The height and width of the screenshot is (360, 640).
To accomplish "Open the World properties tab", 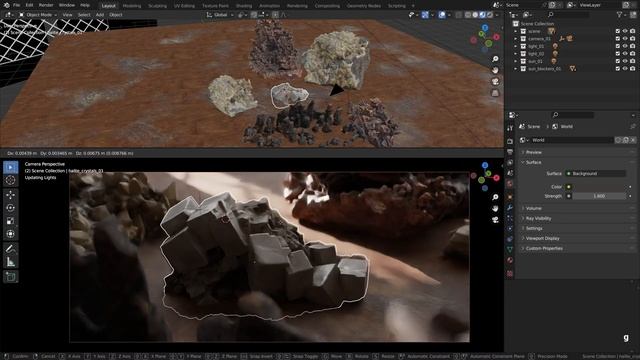I will pyautogui.click(x=510, y=184).
